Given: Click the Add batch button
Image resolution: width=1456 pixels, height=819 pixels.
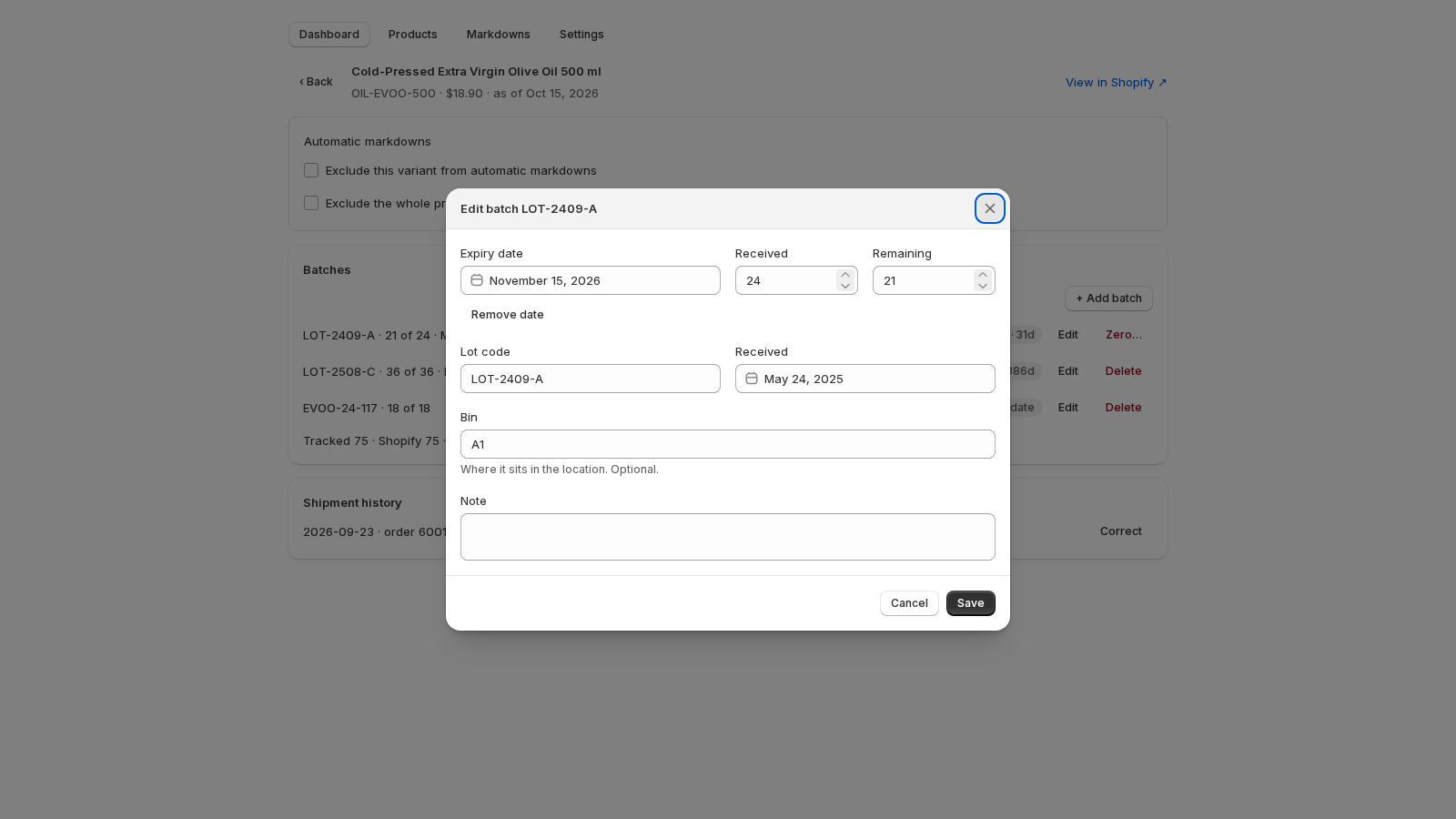Looking at the screenshot, I should click(1108, 298).
